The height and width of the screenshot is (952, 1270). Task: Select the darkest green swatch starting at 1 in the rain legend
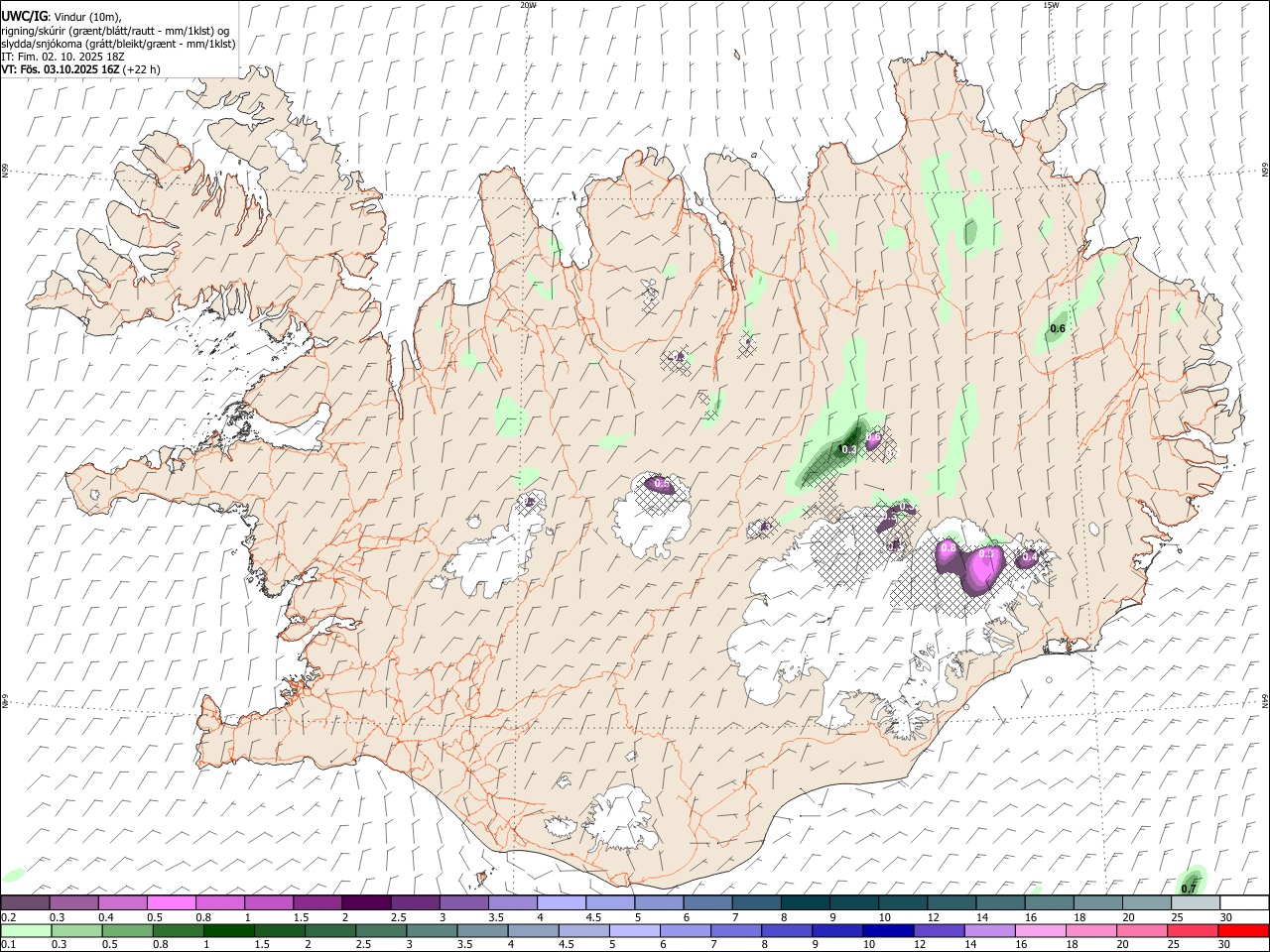228,931
